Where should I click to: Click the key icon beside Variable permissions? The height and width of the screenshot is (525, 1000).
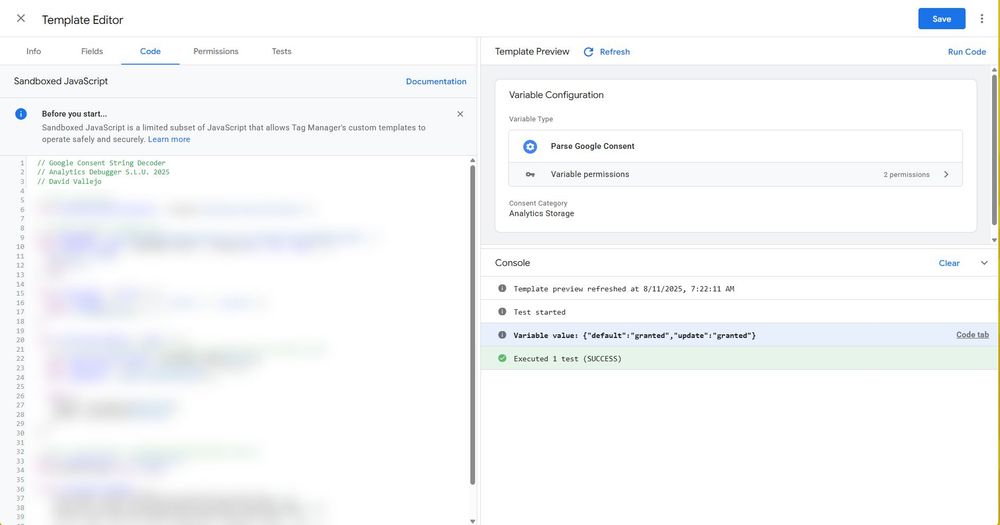coord(530,174)
